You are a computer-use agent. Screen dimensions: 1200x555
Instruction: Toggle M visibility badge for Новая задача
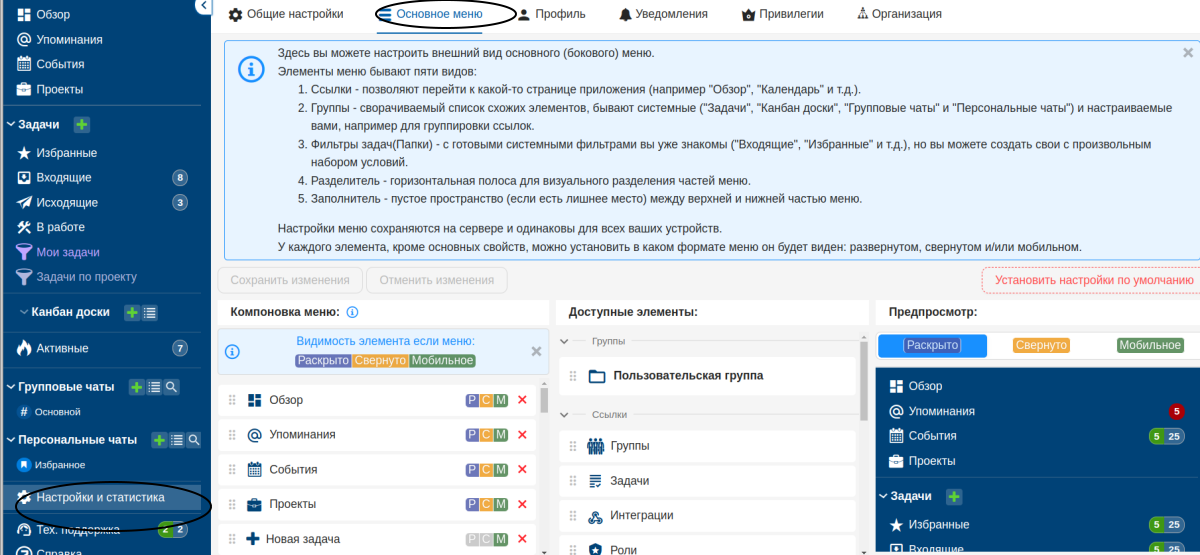[501, 539]
